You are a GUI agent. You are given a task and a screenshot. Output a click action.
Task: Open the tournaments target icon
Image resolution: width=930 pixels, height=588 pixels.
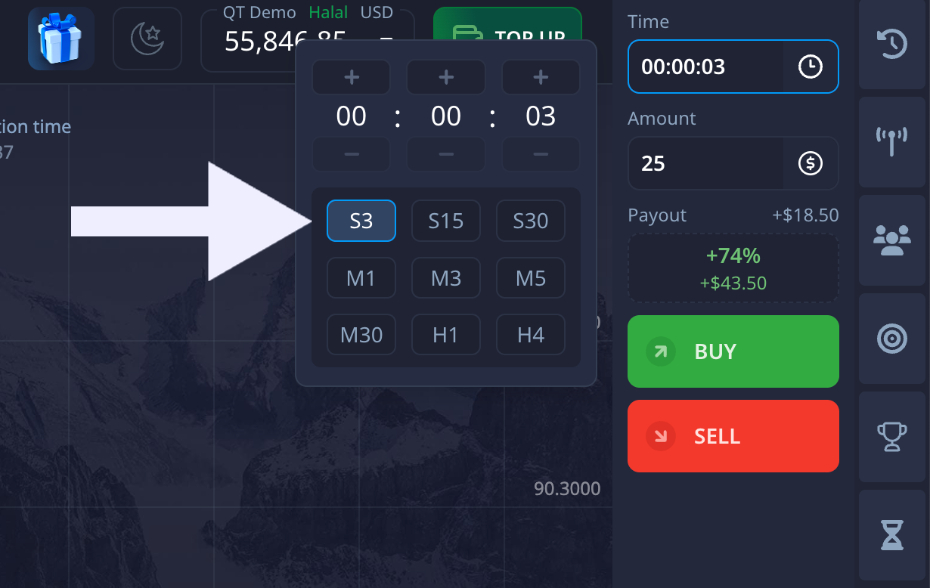point(891,337)
